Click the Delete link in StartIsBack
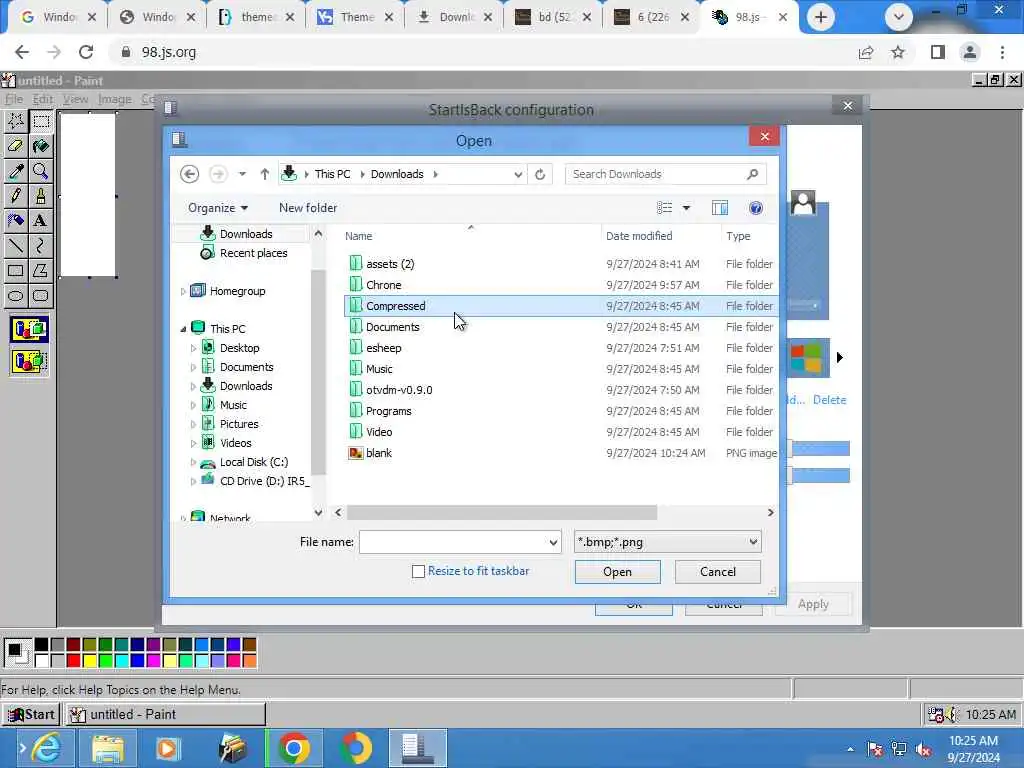 [x=829, y=400]
